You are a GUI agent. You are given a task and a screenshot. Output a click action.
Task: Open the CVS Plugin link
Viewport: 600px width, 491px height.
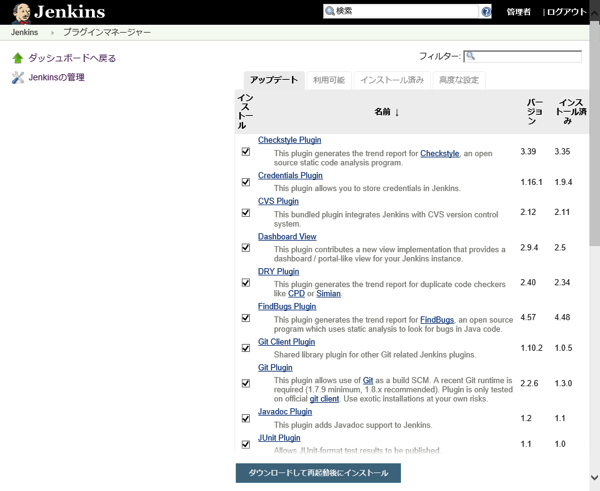click(x=278, y=201)
